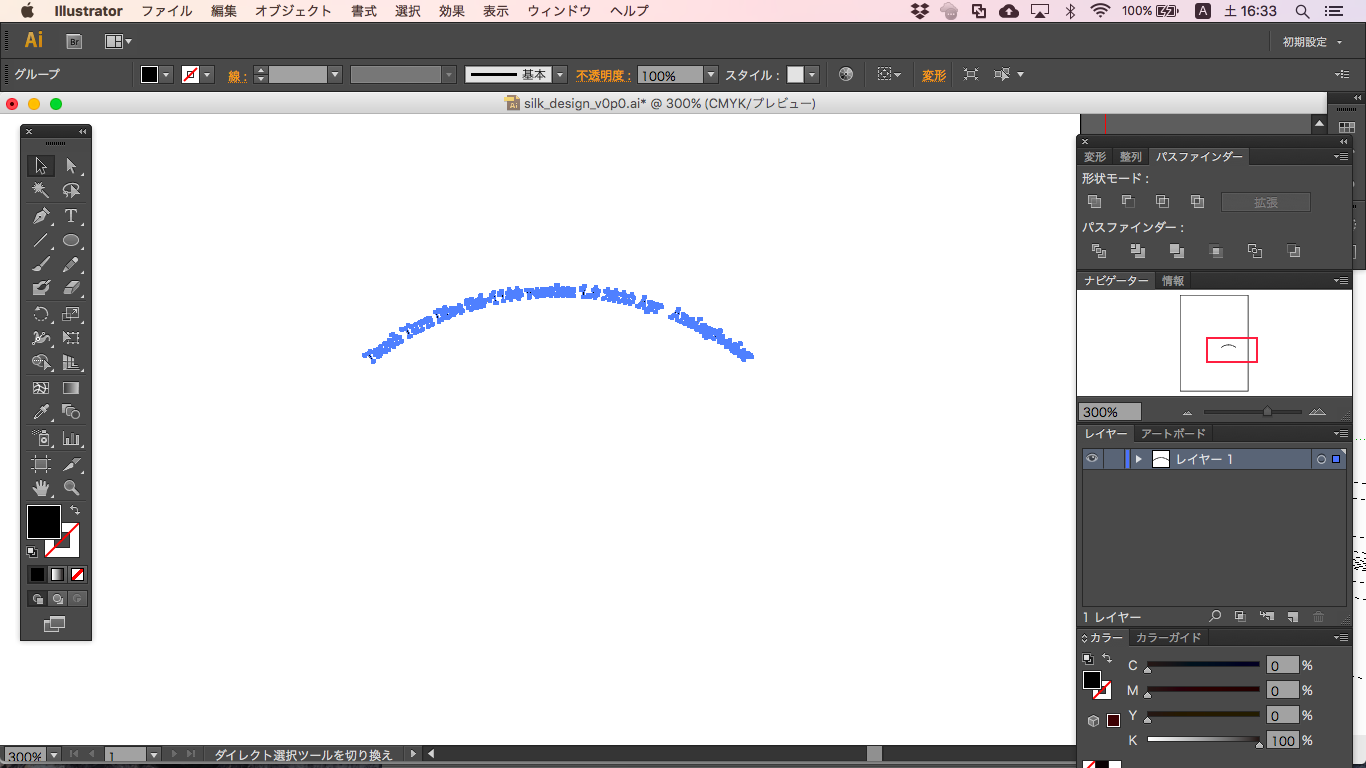
Task: Open the 初期設定 workspace dropdown
Action: [x=1312, y=42]
